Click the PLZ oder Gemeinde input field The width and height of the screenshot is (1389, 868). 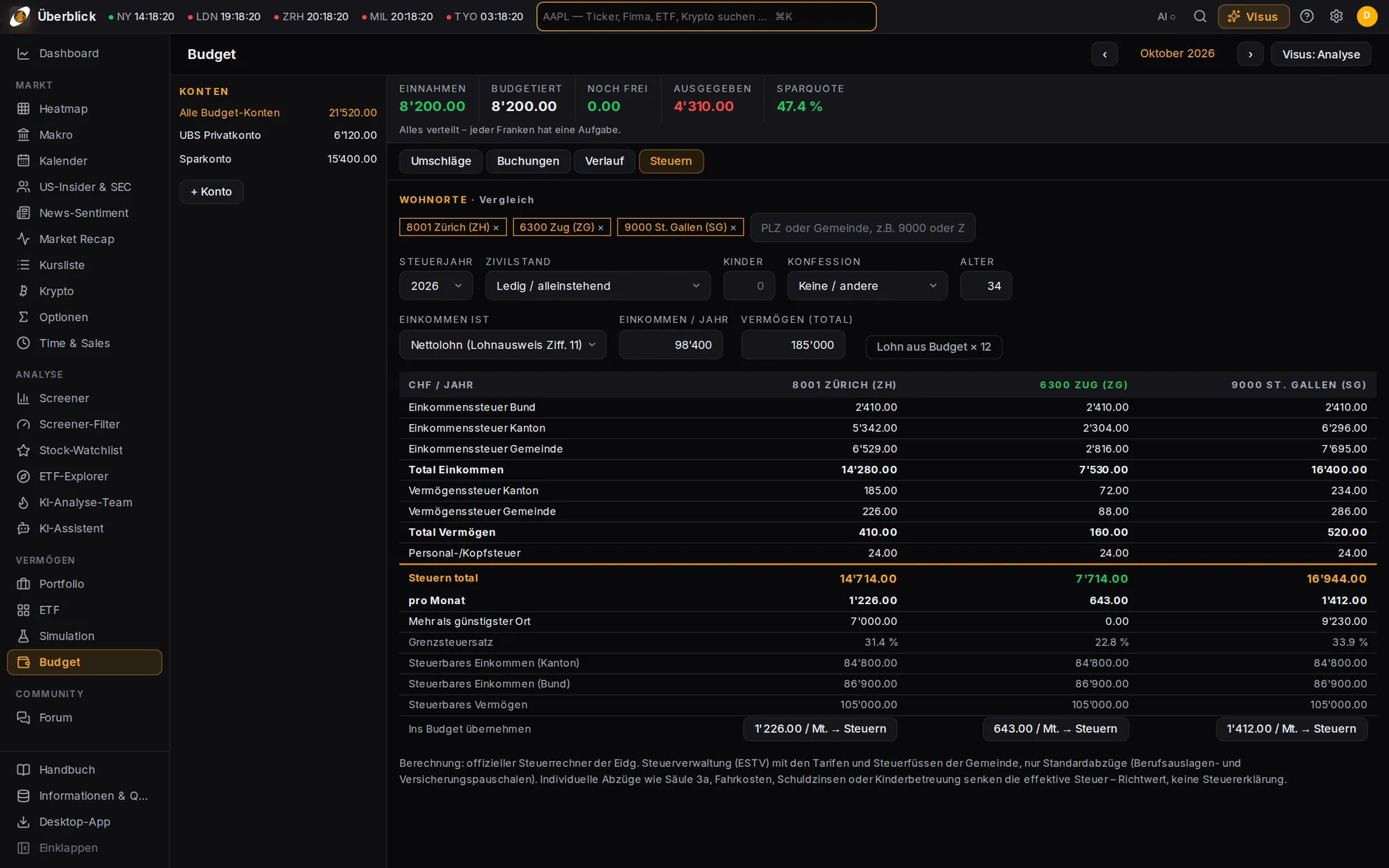click(863, 228)
